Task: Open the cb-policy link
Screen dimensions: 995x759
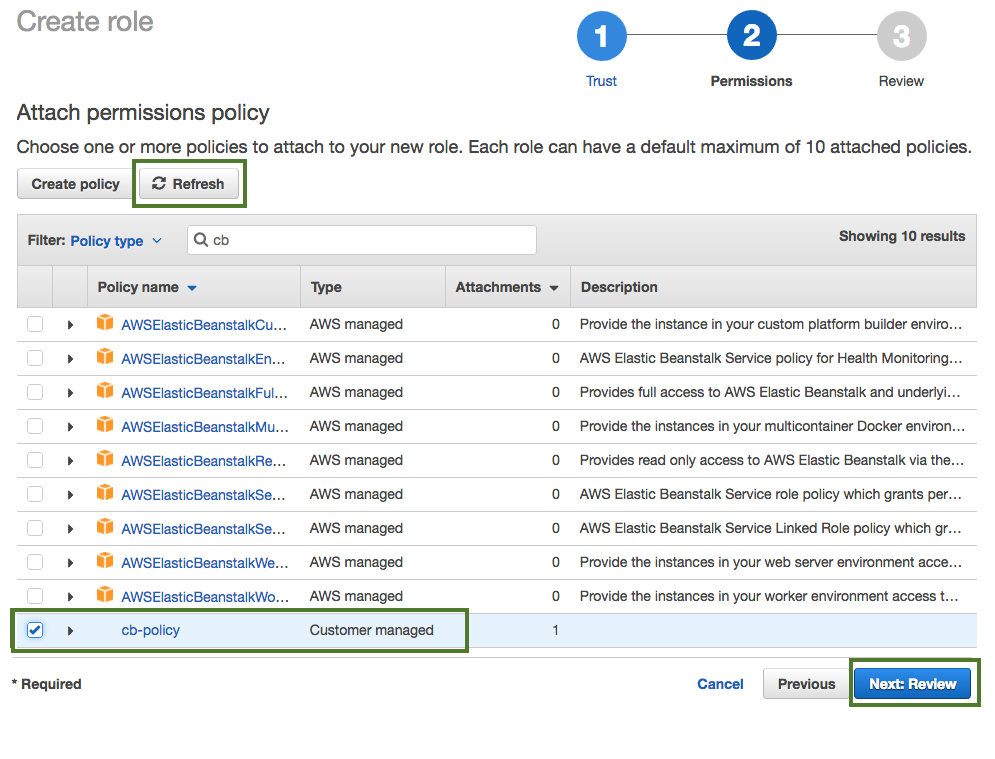Action: tap(150, 630)
